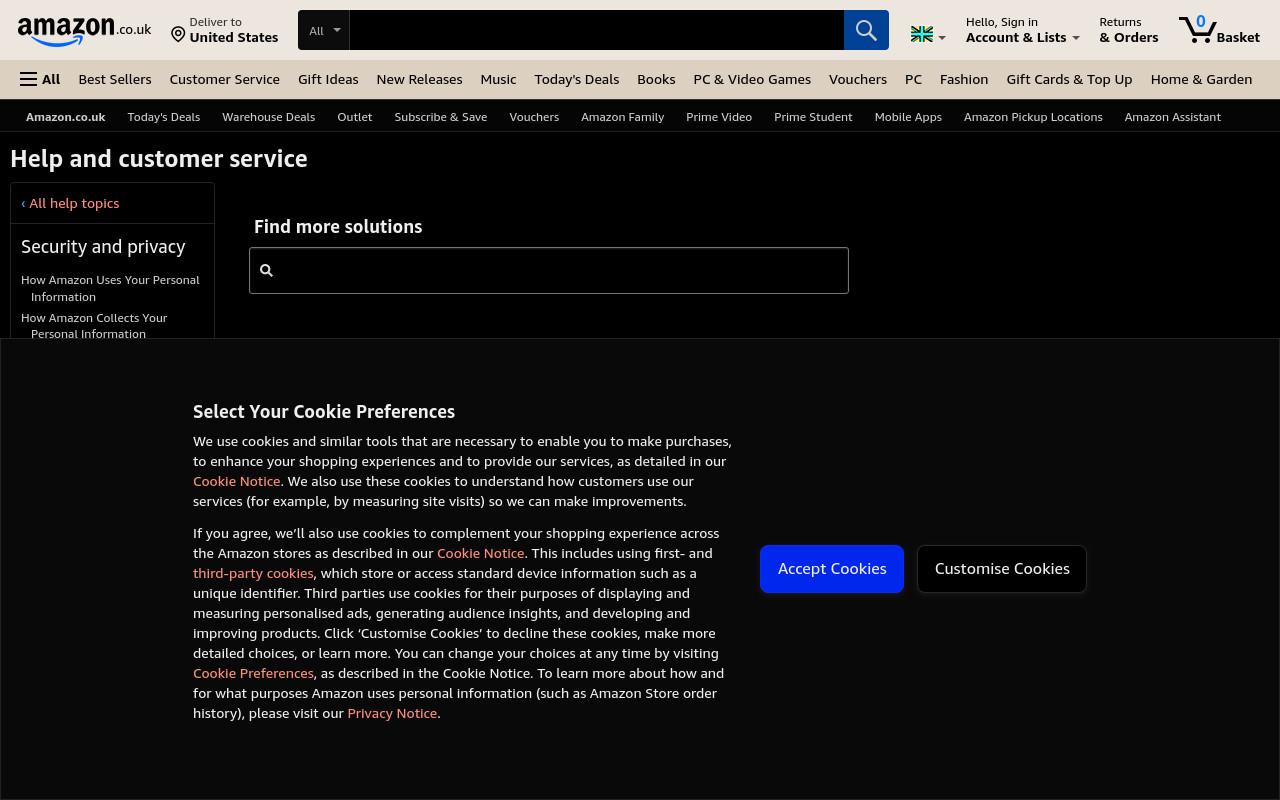Open the Cookie Notice link in second paragraph

(x=481, y=553)
